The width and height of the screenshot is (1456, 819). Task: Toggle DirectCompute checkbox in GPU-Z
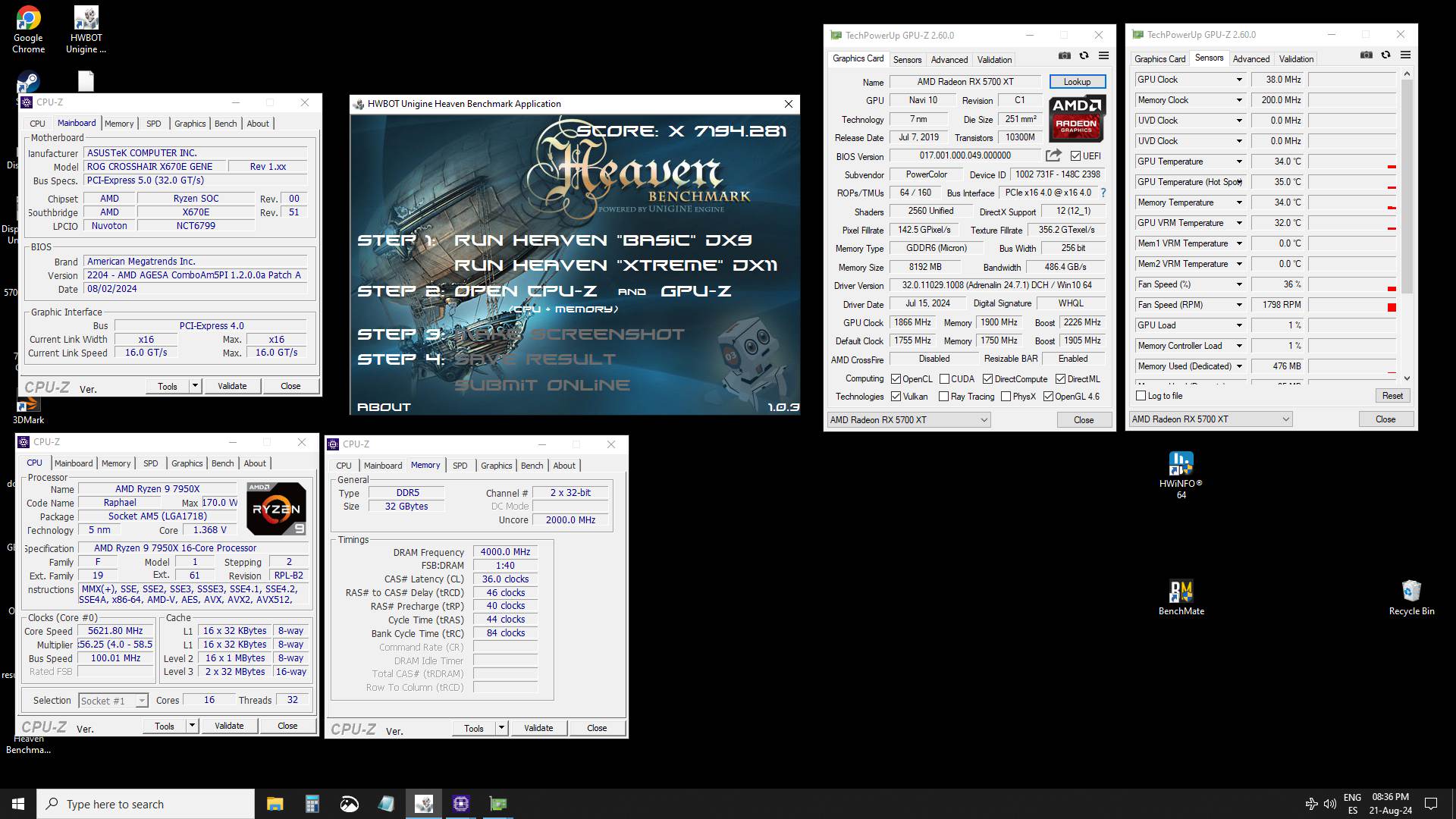(x=987, y=379)
